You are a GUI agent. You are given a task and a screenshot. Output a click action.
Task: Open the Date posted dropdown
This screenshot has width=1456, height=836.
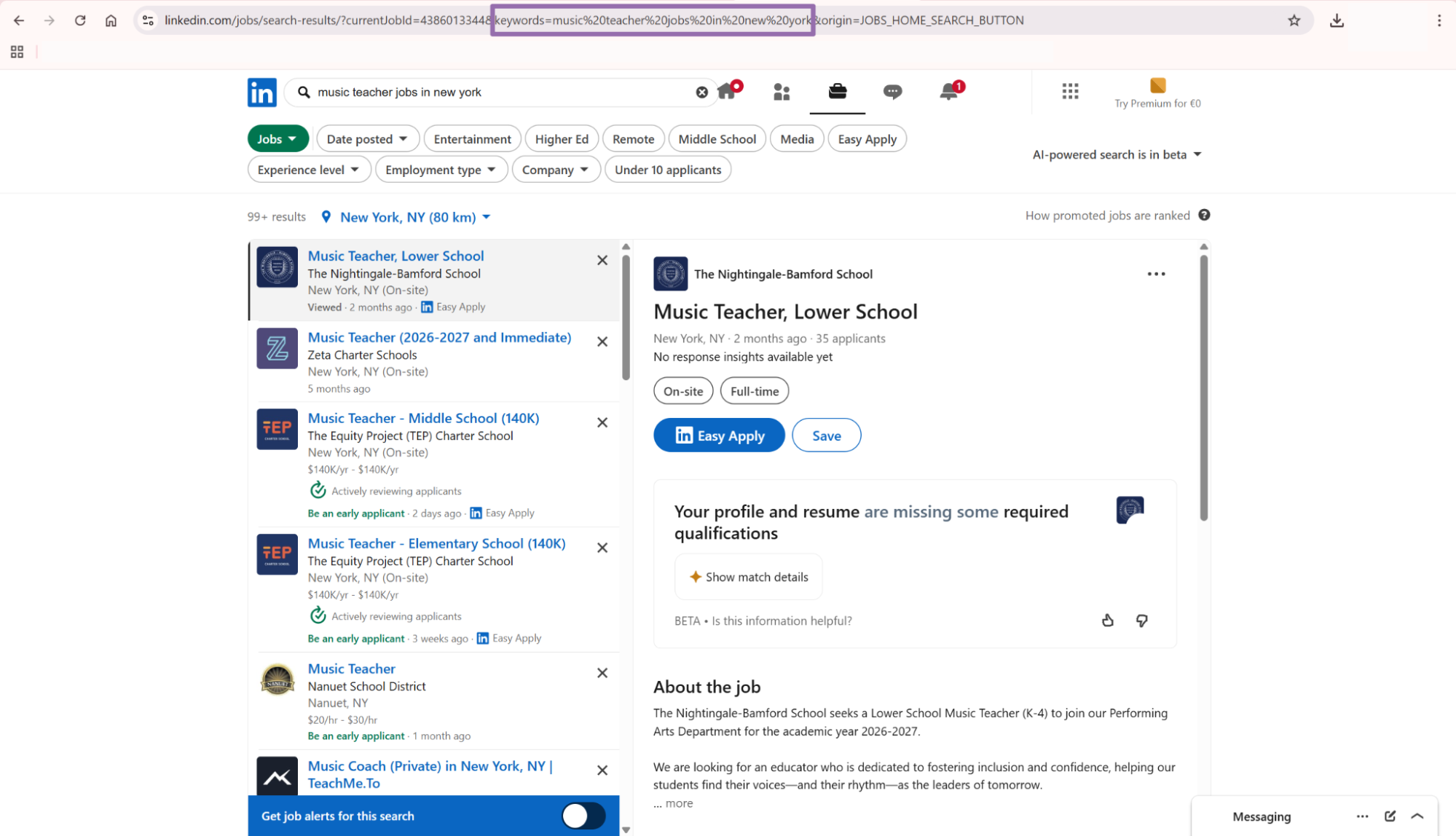coord(367,139)
